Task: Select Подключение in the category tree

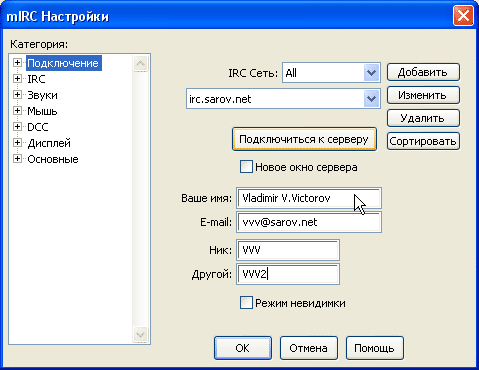Action: tap(63, 63)
